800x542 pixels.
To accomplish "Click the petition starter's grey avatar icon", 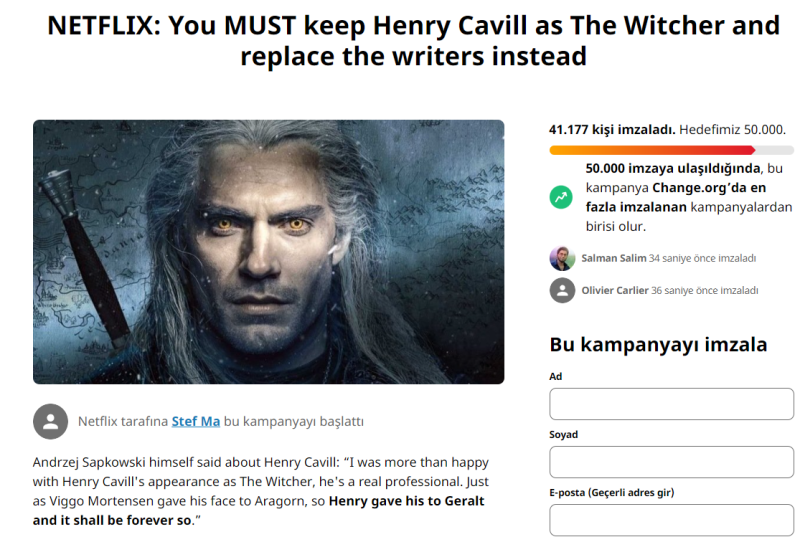I will pyautogui.click(x=50, y=422).
